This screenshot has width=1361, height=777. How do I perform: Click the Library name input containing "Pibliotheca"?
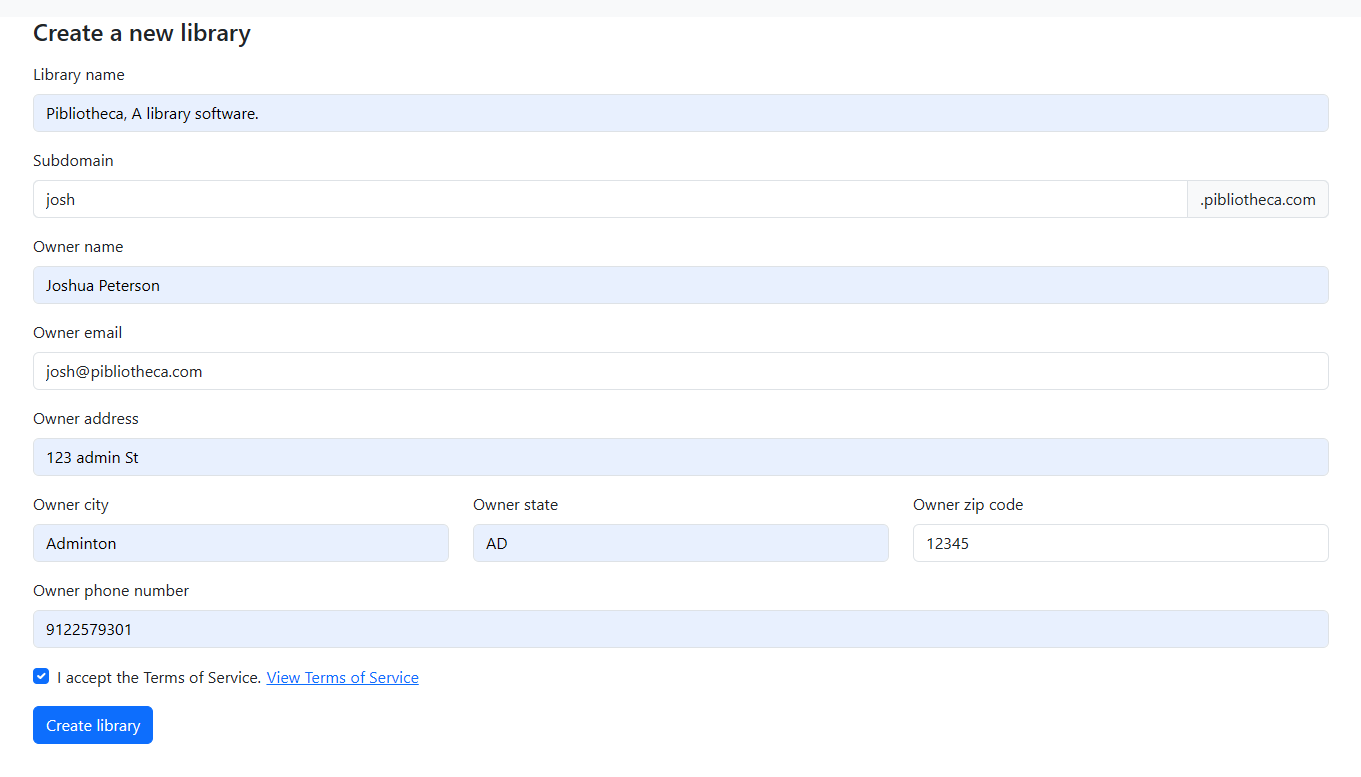point(680,113)
